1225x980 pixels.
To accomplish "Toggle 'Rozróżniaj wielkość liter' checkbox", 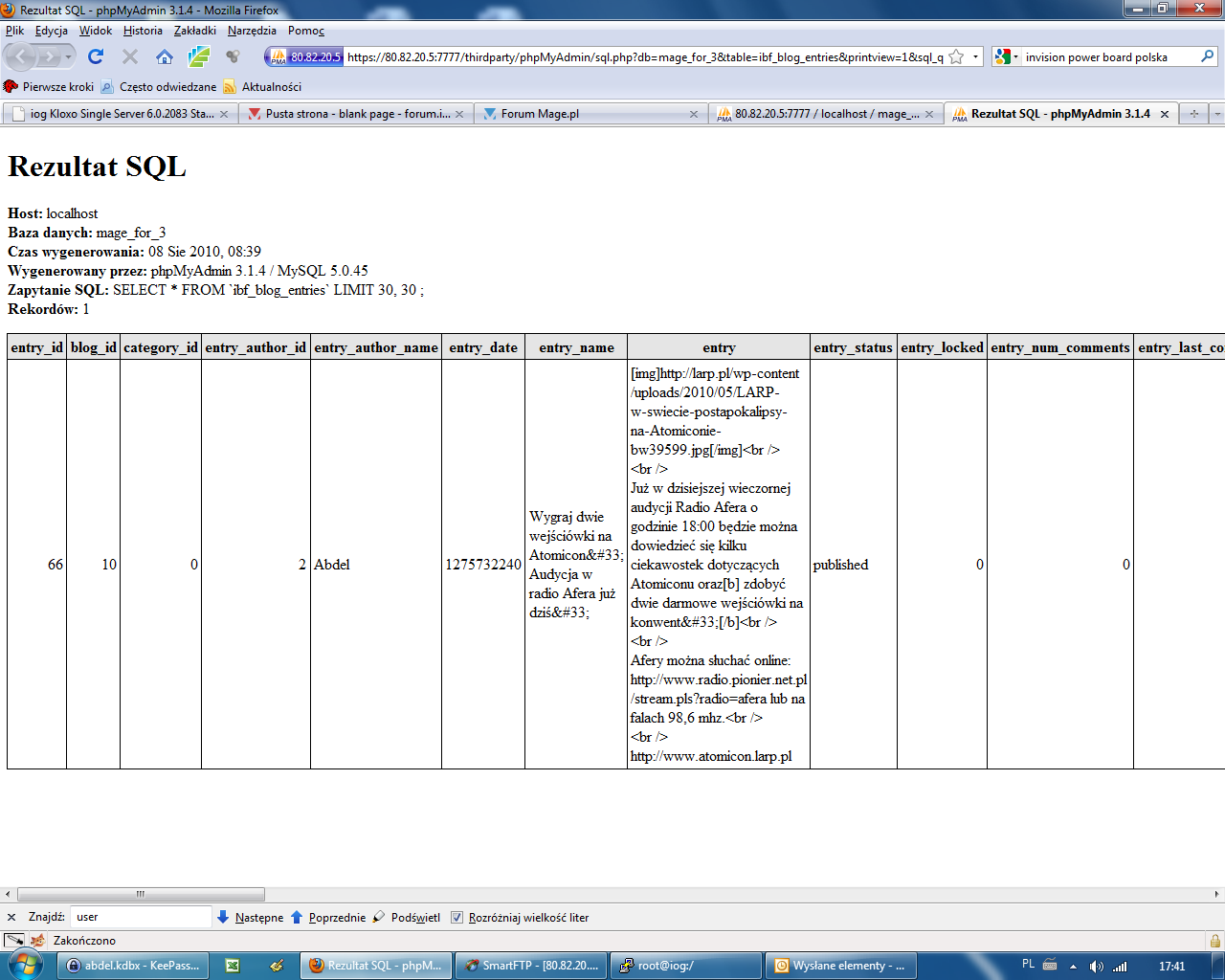I will pos(457,917).
